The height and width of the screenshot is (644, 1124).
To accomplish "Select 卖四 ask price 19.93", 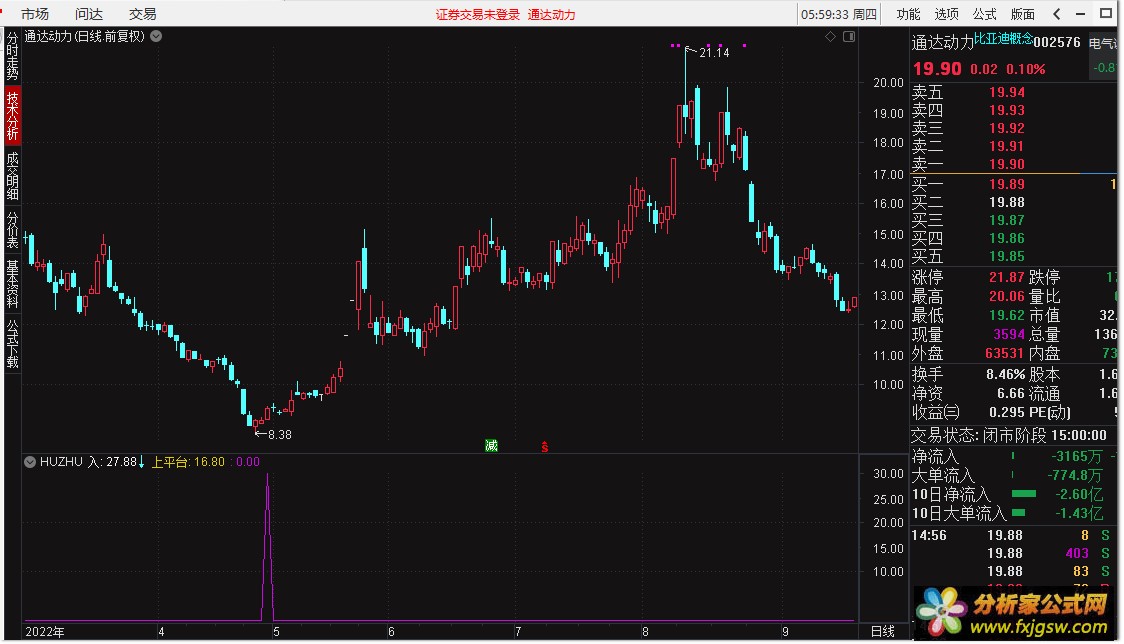I will pos(1006,110).
